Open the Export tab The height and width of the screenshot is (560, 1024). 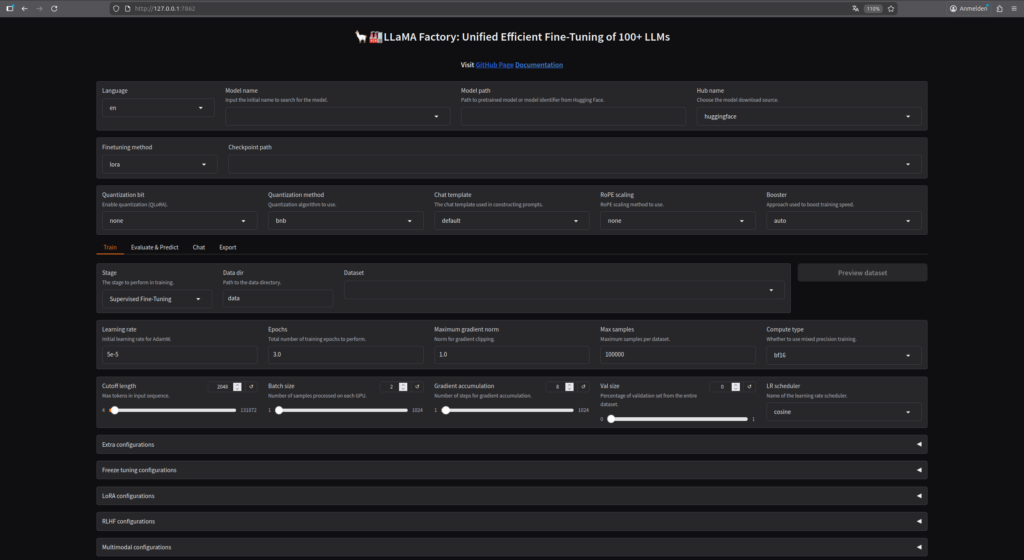pyautogui.click(x=228, y=247)
